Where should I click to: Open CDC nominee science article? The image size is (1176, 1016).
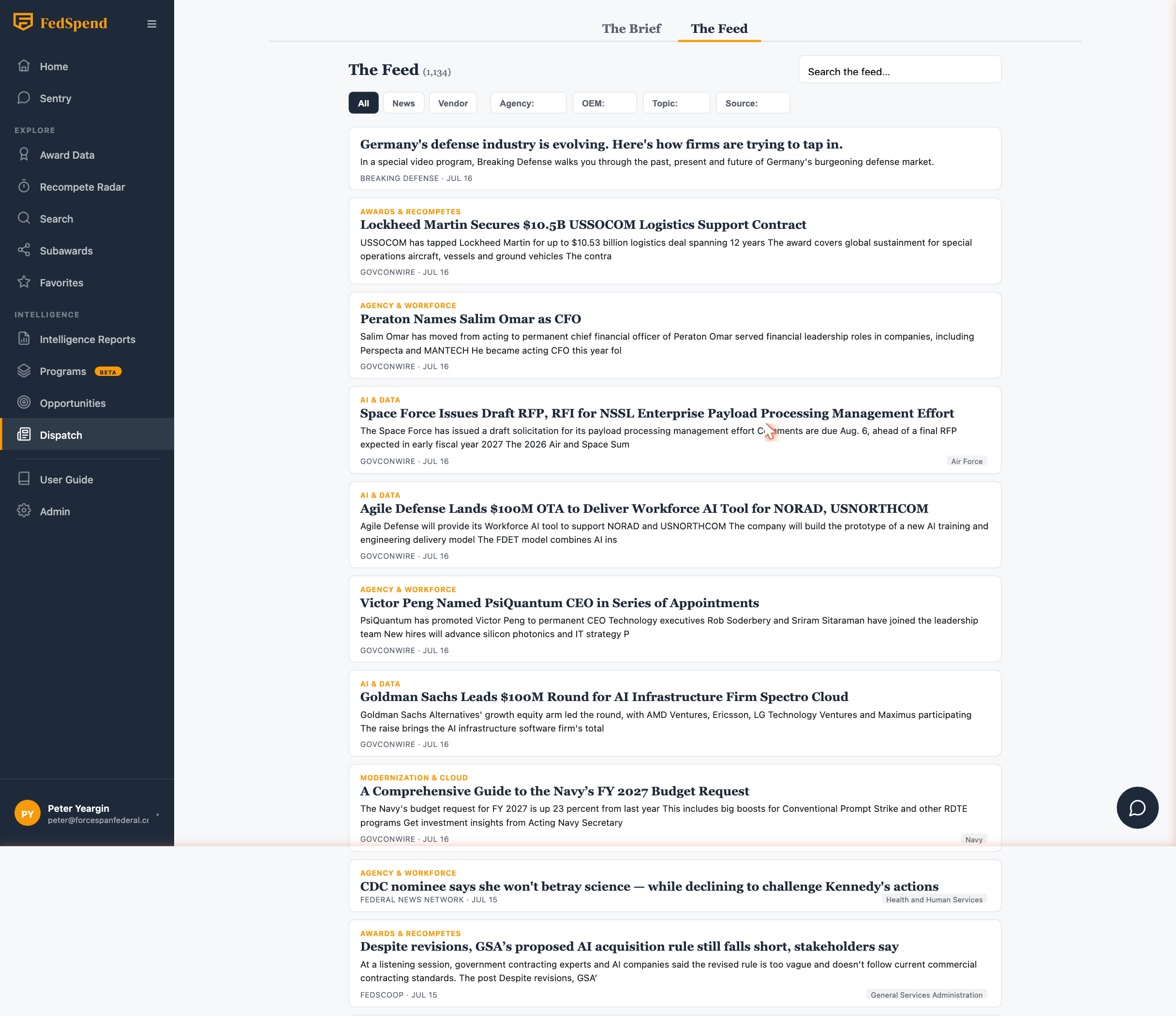(649, 887)
